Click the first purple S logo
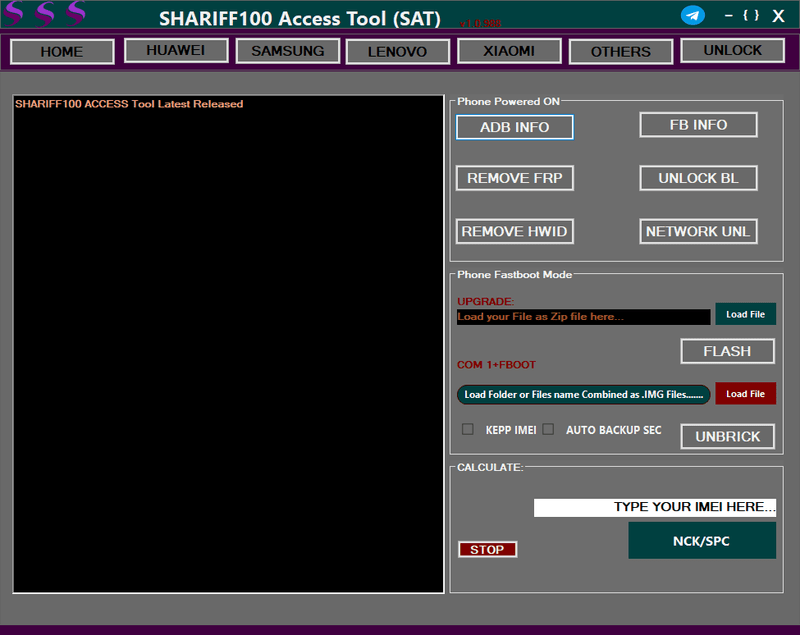Image resolution: width=800 pixels, height=635 pixels. click(15, 14)
